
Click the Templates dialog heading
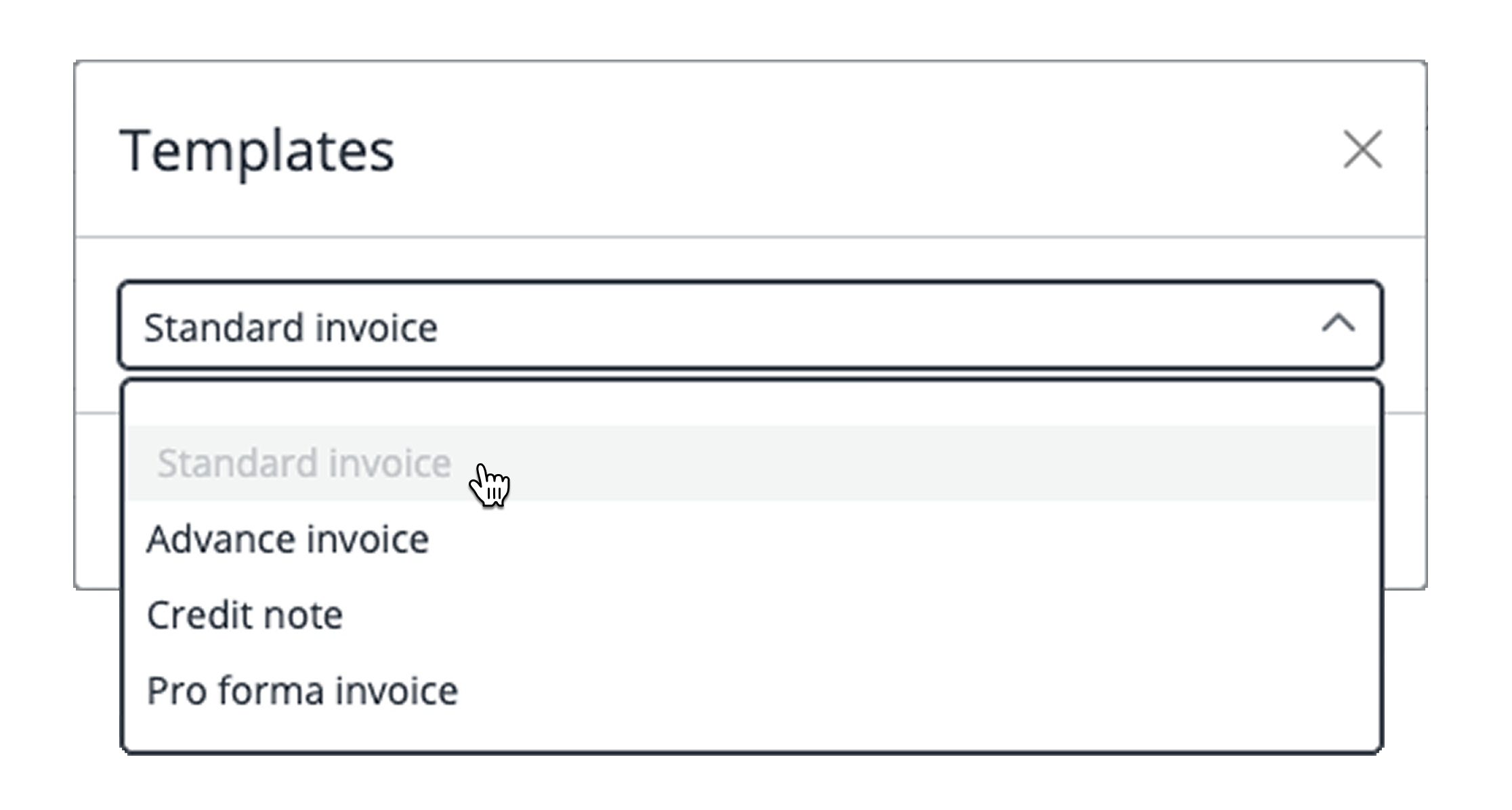257,150
